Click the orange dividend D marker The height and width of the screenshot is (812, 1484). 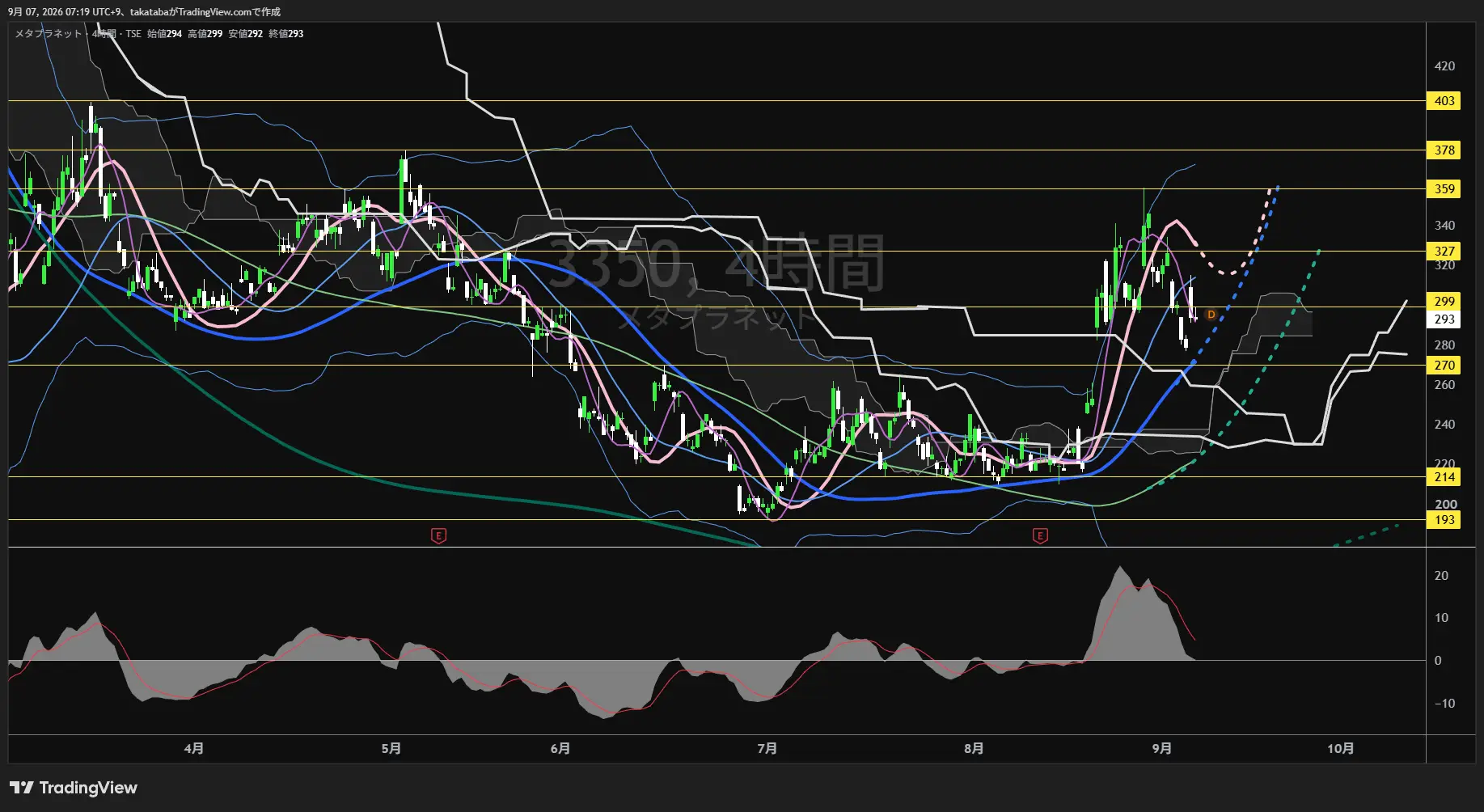1211,315
